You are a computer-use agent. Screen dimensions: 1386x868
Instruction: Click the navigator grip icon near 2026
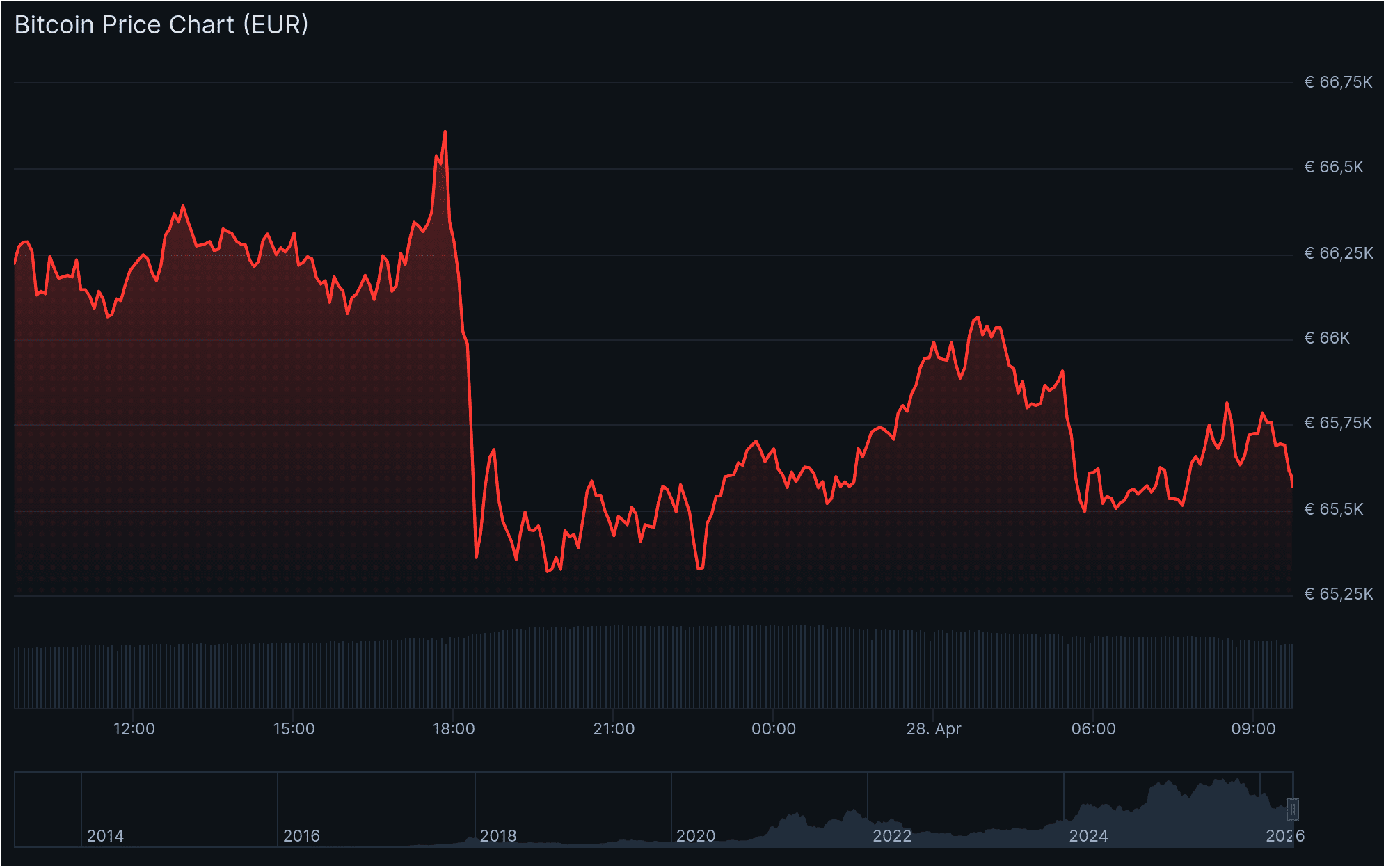(1294, 810)
